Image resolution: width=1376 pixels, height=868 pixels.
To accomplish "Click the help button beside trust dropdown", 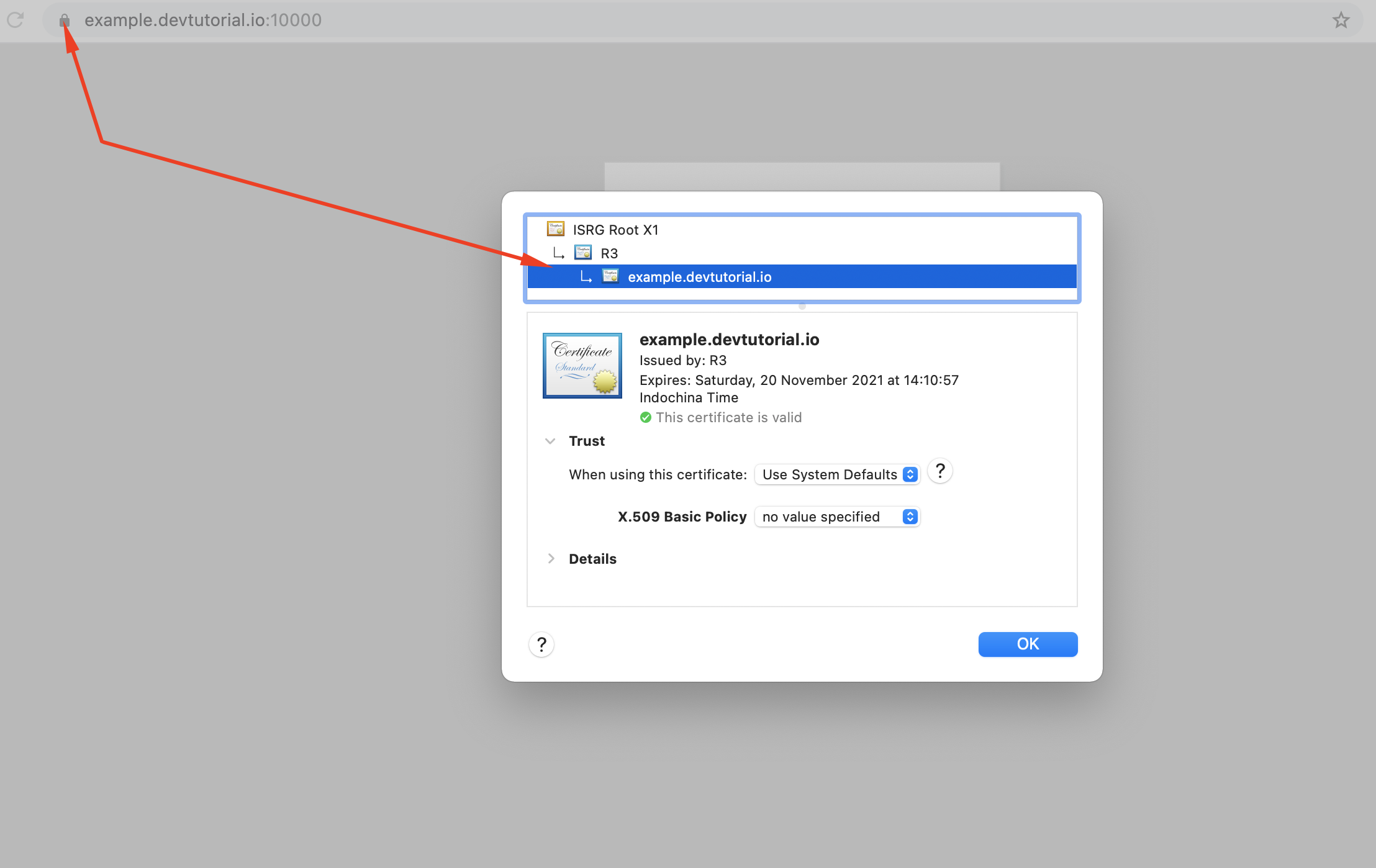I will click(x=939, y=471).
